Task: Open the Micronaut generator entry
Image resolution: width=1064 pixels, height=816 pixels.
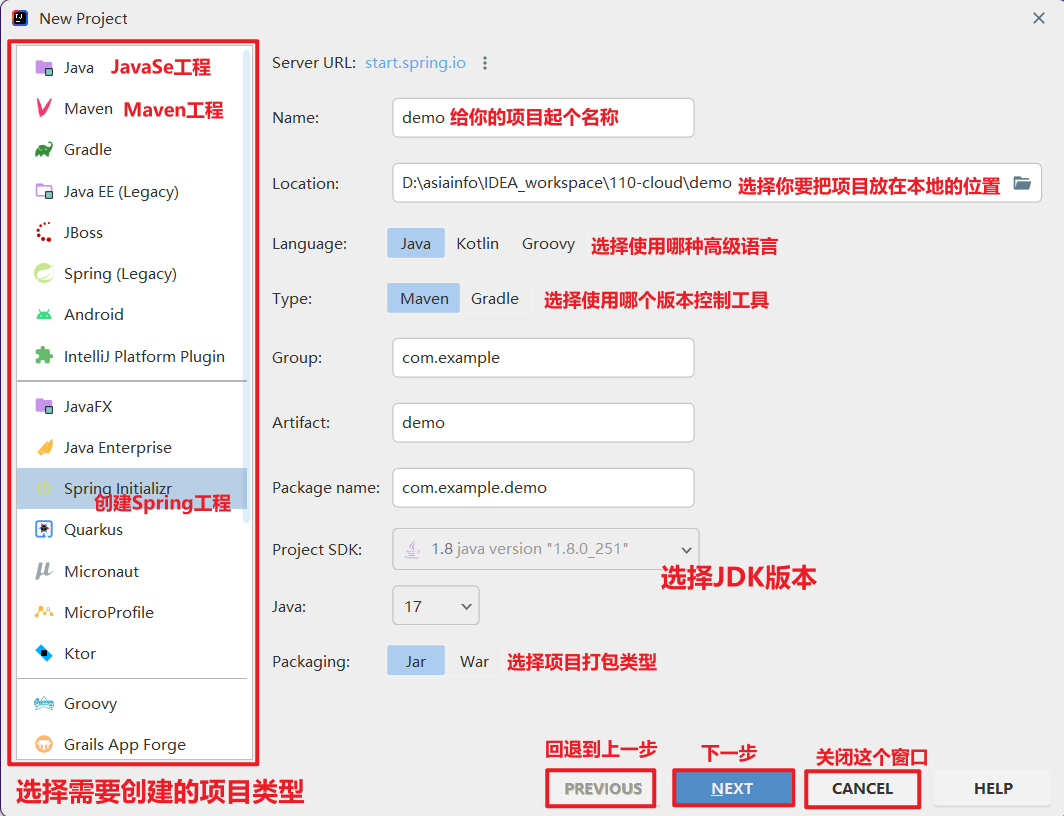Action: click(132, 571)
